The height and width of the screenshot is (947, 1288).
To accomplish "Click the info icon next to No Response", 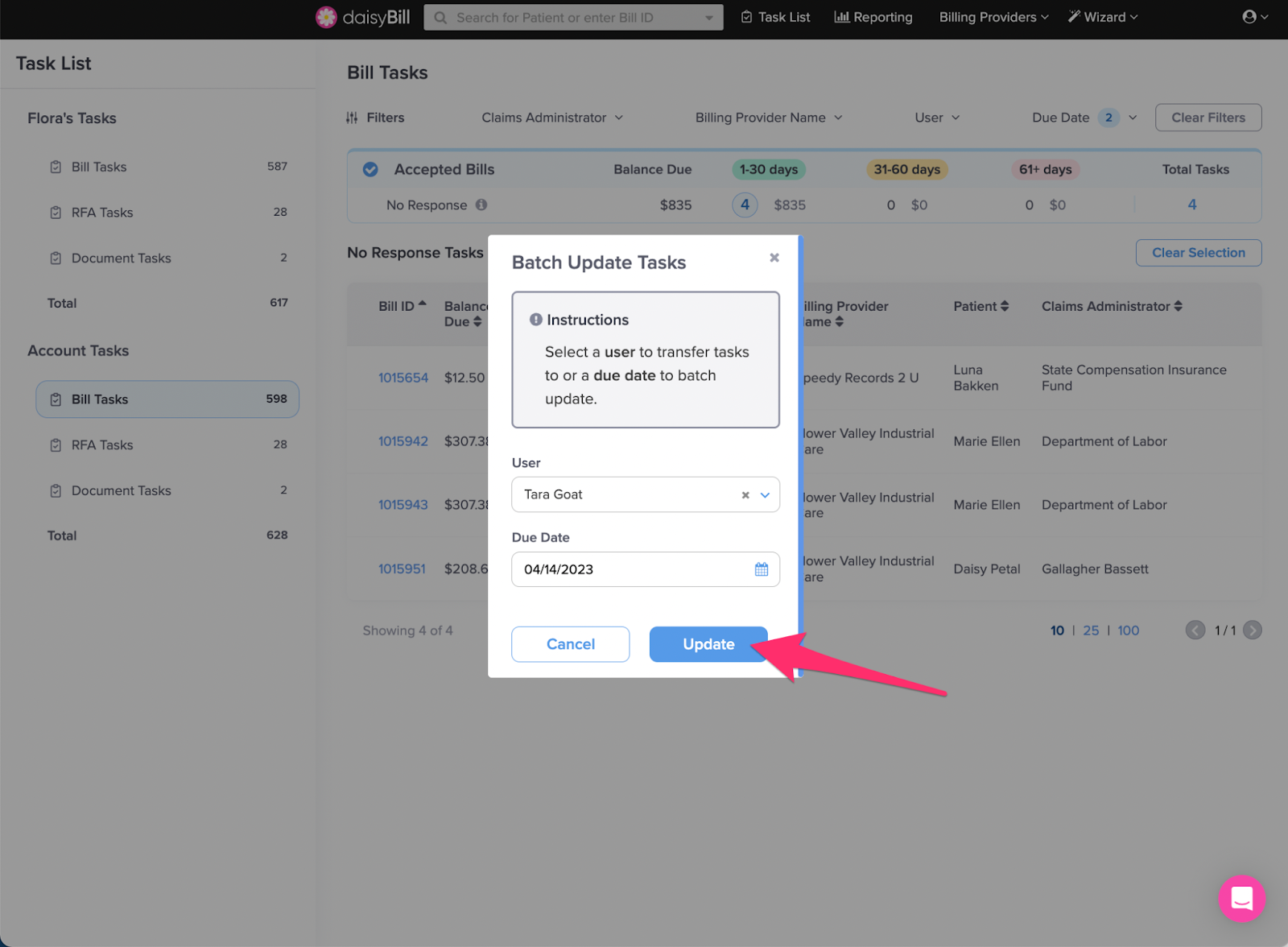I will [x=481, y=205].
